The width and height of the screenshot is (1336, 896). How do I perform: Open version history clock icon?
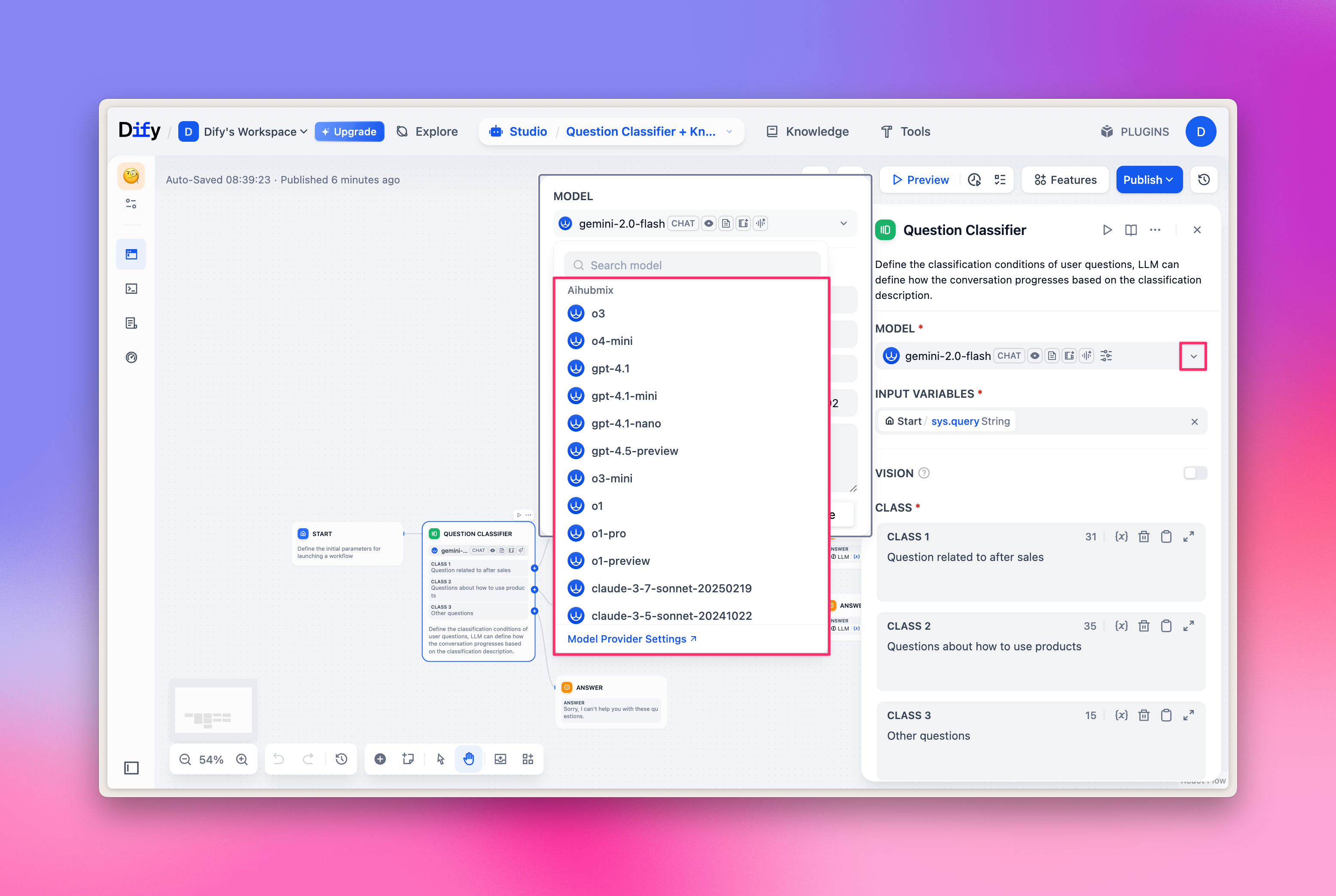pyautogui.click(x=1204, y=180)
